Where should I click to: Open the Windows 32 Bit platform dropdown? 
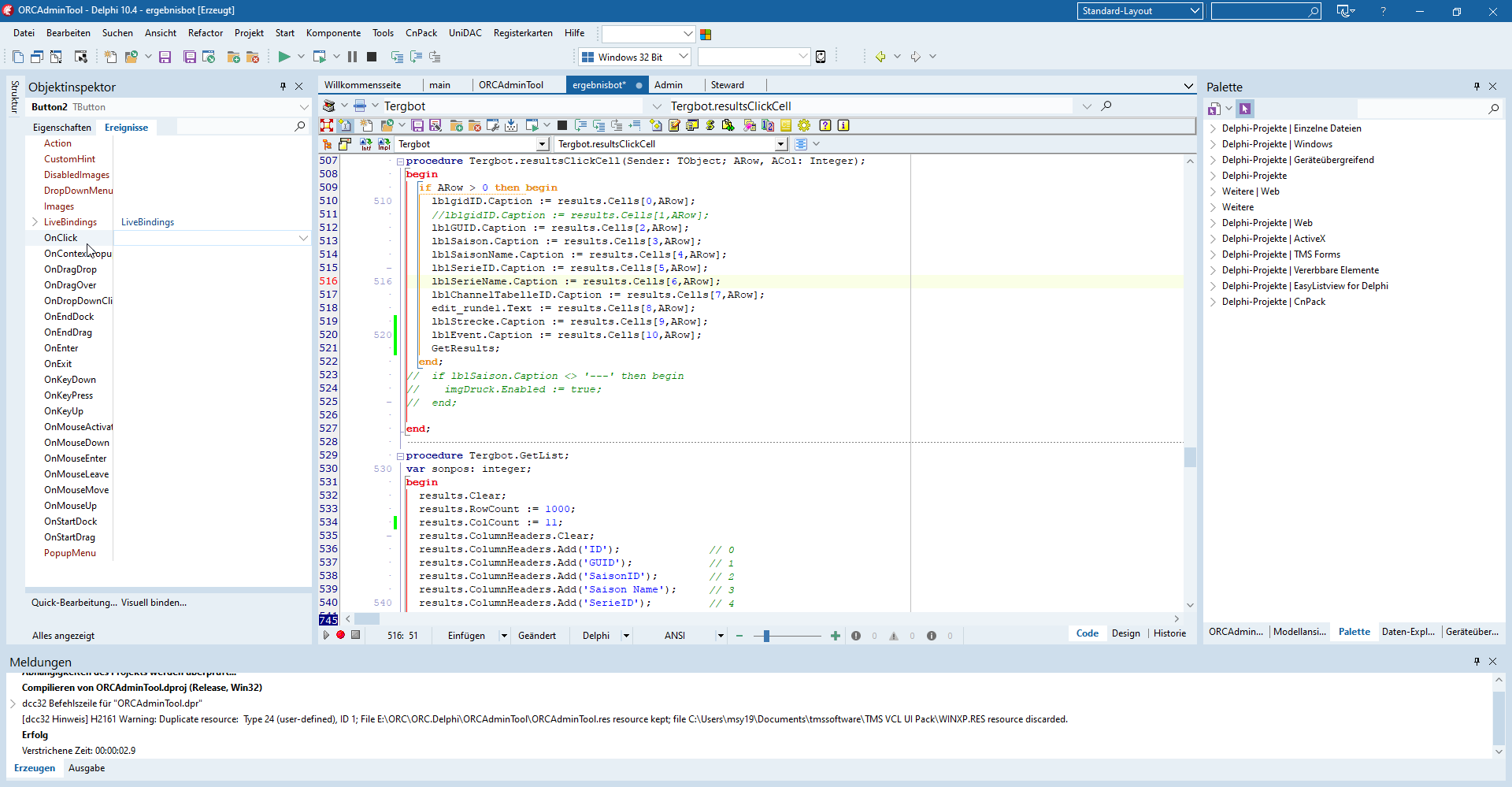point(683,57)
